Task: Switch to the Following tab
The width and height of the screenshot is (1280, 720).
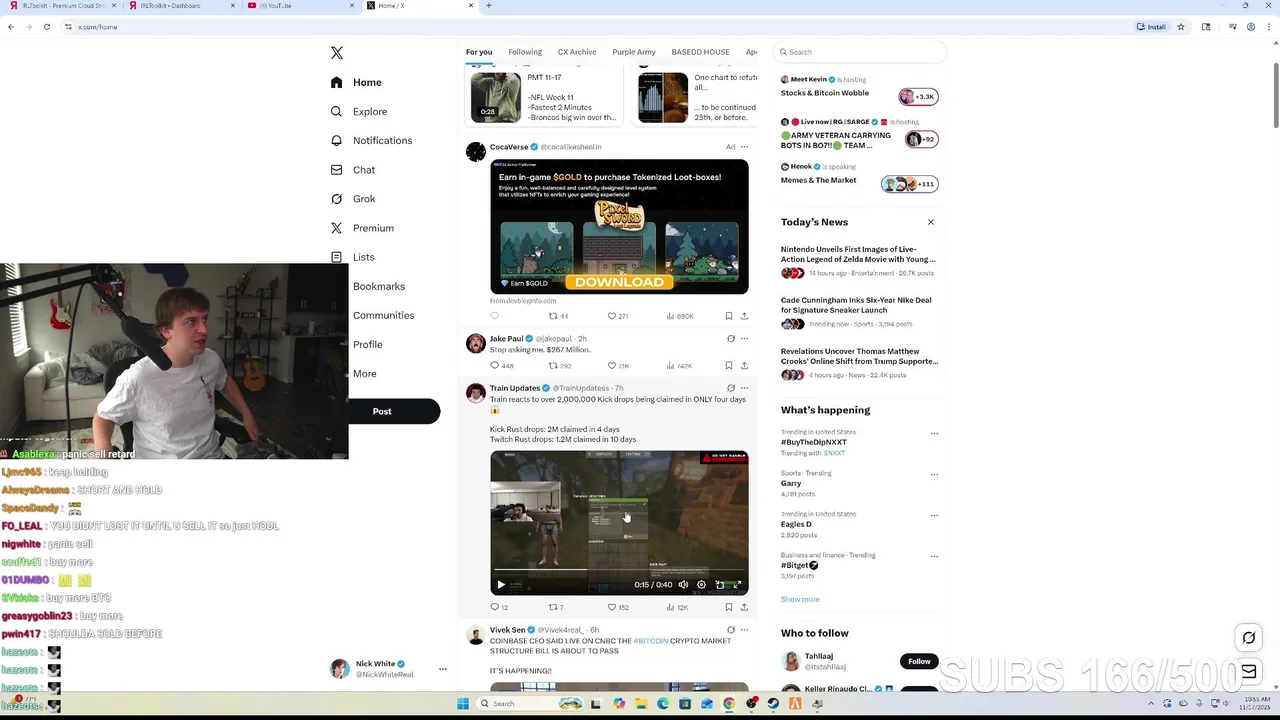Action: pyautogui.click(x=525, y=52)
